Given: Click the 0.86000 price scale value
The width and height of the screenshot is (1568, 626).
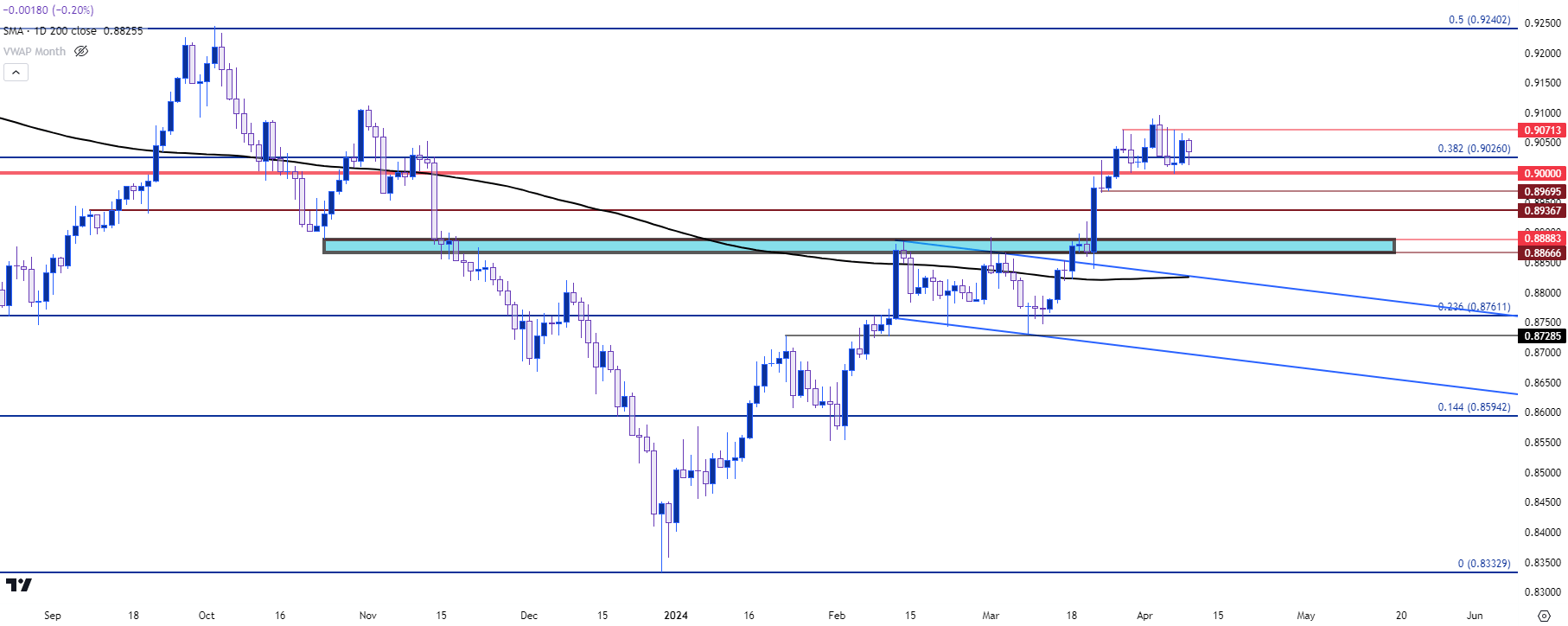Looking at the screenshot, I should click(x=1543, y=412).
